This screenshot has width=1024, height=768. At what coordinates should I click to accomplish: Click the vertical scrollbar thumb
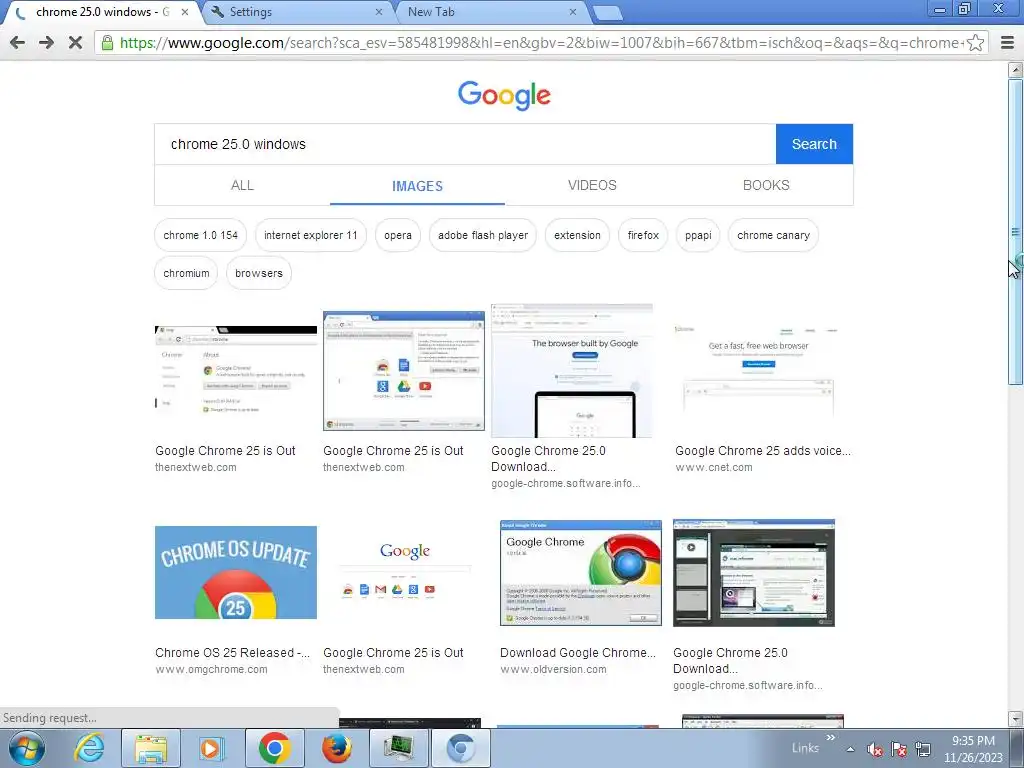click(x=1016, y=232)
